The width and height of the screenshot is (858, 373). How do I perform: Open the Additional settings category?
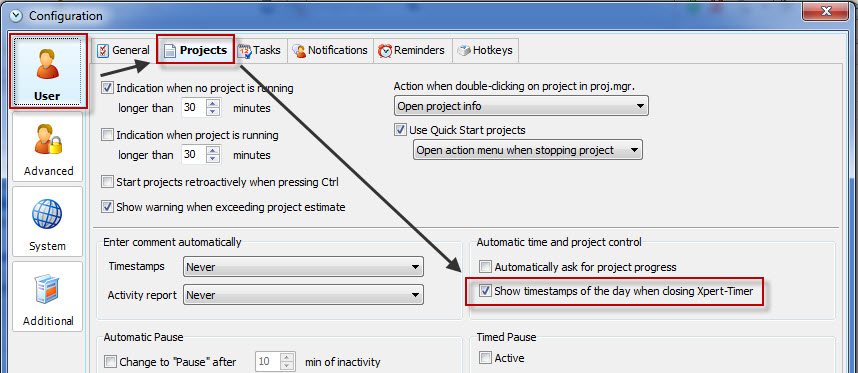48,296
